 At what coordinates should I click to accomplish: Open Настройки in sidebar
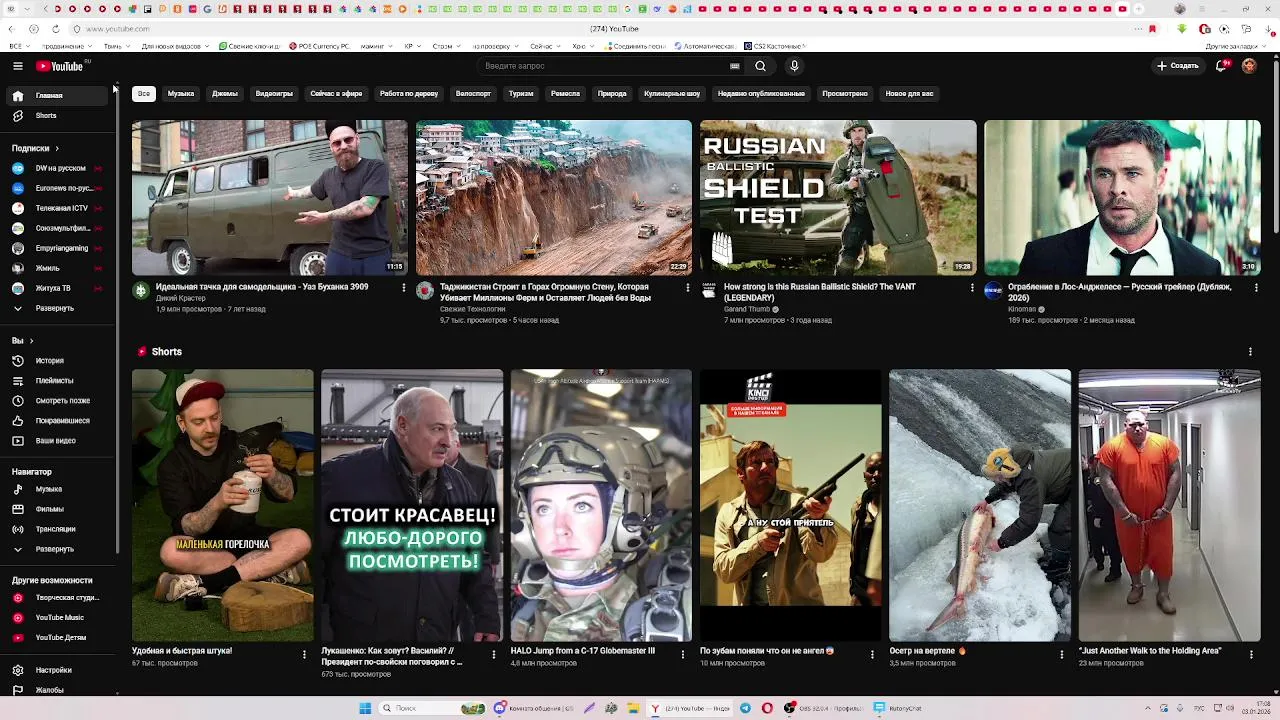pos(58,670)
